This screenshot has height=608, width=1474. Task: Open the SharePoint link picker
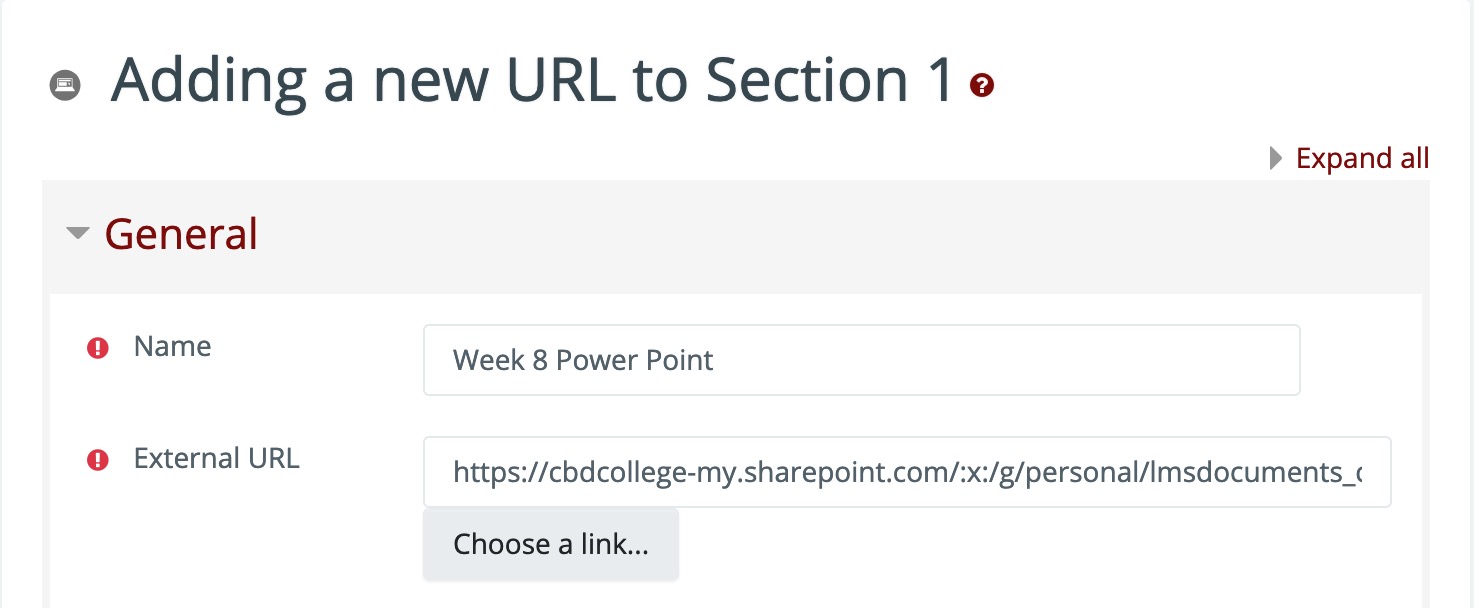coord(551,544)
